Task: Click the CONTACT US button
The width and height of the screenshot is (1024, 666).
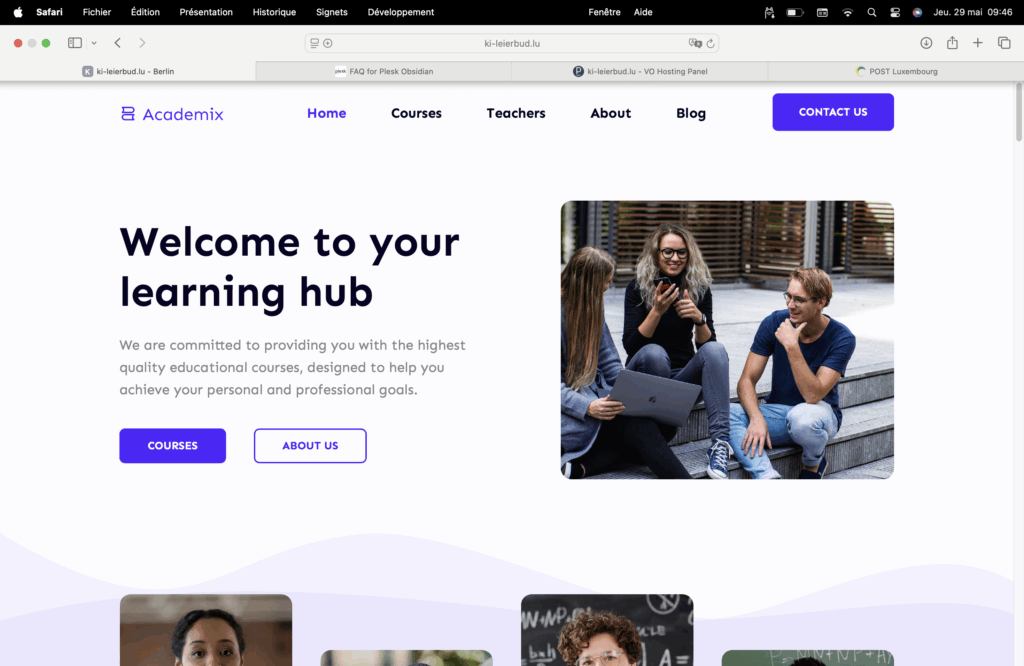Action: pyautogui.click(x=833, y=112)
